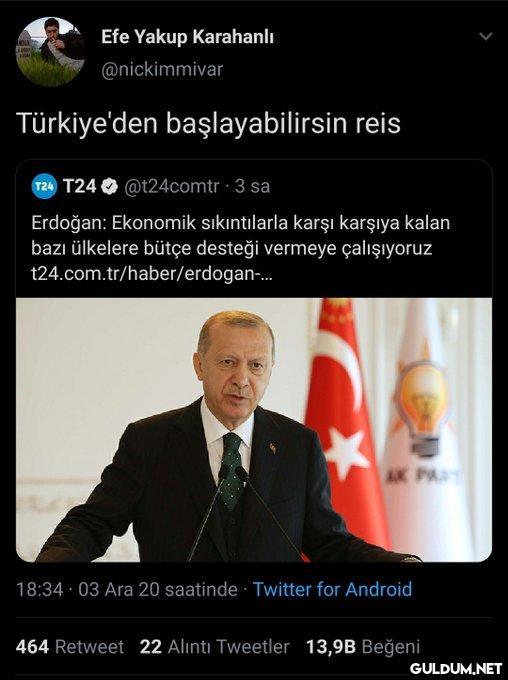
Task: Open the Twitter for Android source link
Action: point(332,589)
